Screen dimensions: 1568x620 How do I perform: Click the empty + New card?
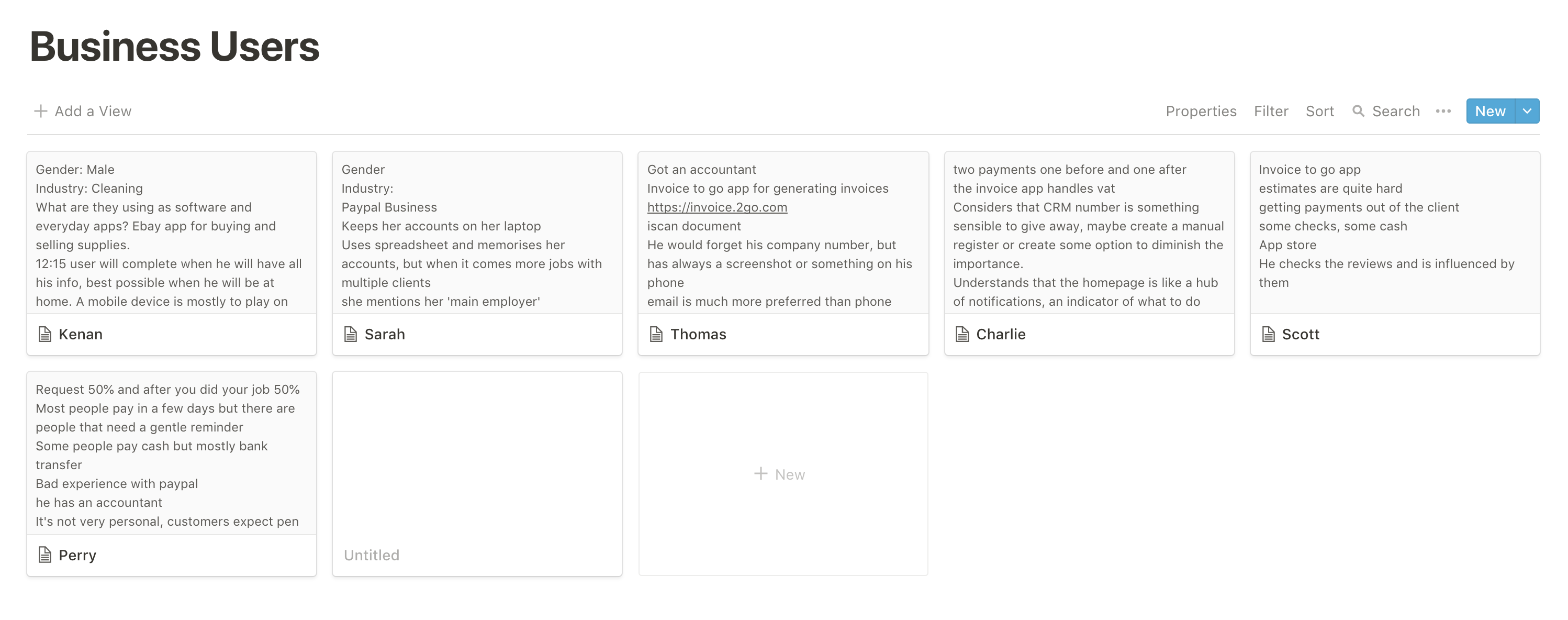coord(783,474)
